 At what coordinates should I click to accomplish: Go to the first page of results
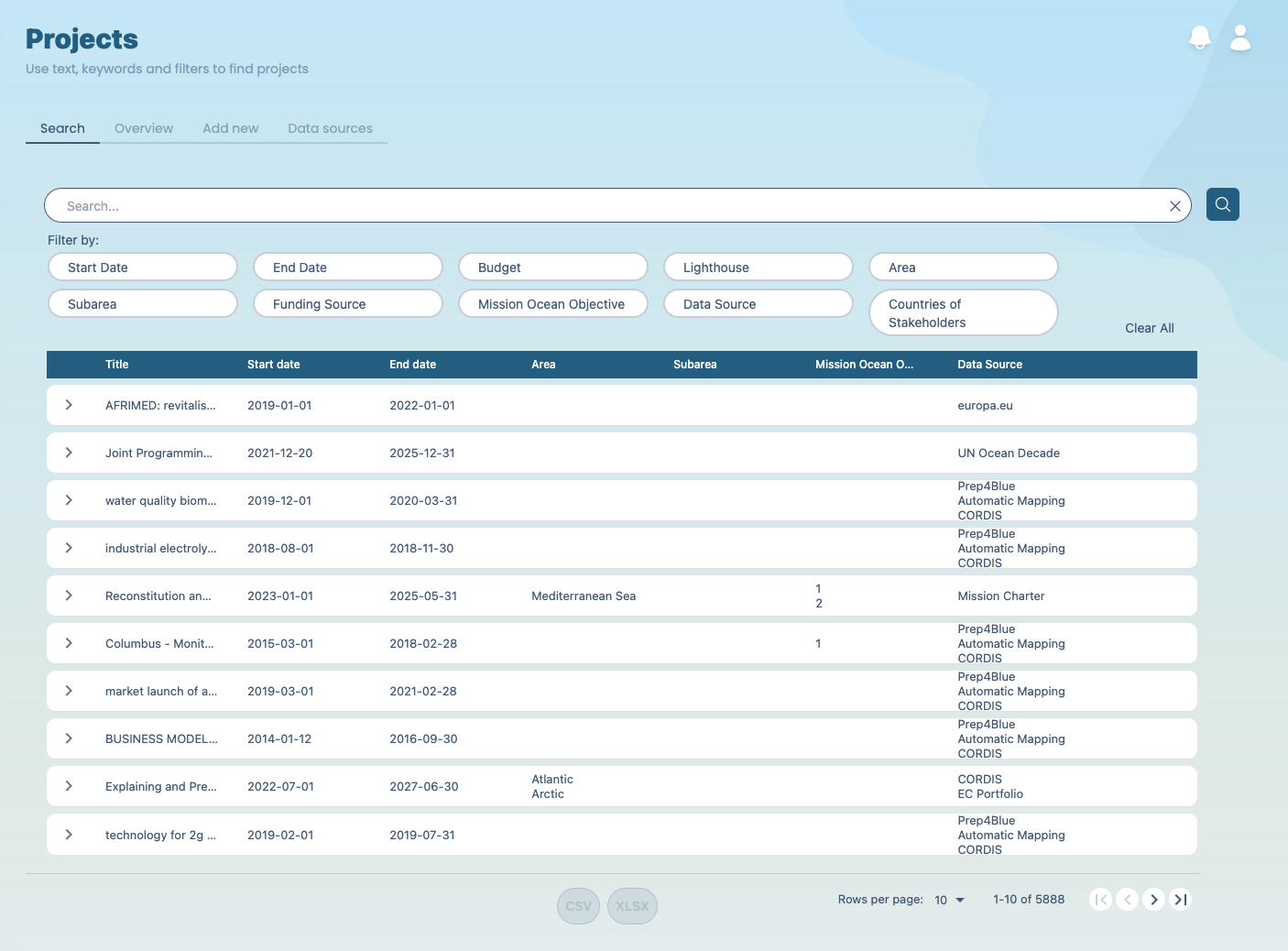(1101, 900)
